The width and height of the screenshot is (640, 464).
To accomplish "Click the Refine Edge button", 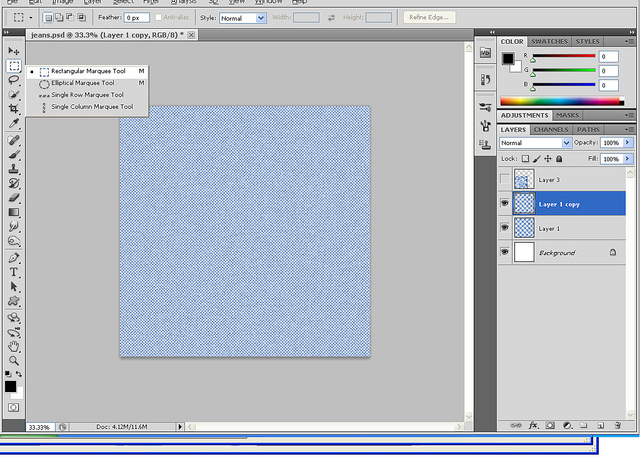I will click(429, 18).
